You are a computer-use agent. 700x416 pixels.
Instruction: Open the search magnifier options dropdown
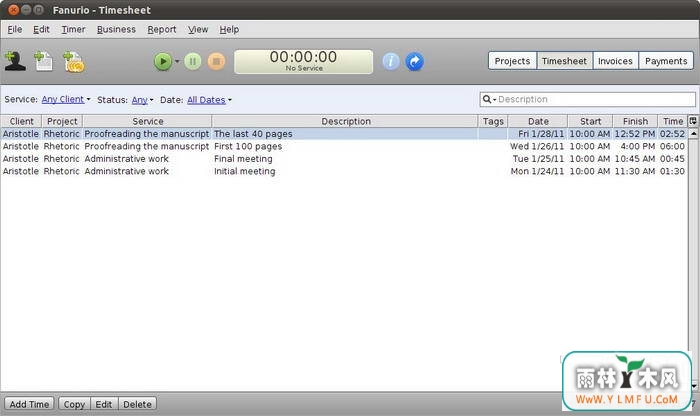(x=490, y=99)
